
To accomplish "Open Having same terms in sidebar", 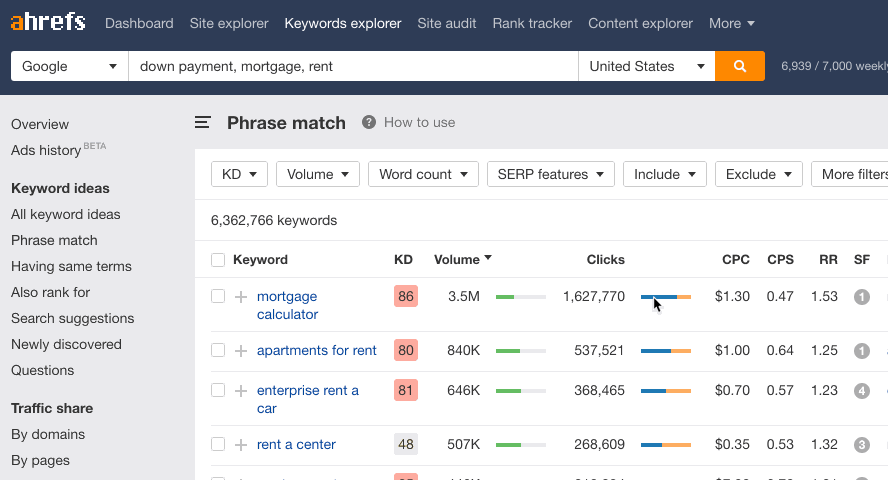I will pyautogui.click(x=71, y=267).
